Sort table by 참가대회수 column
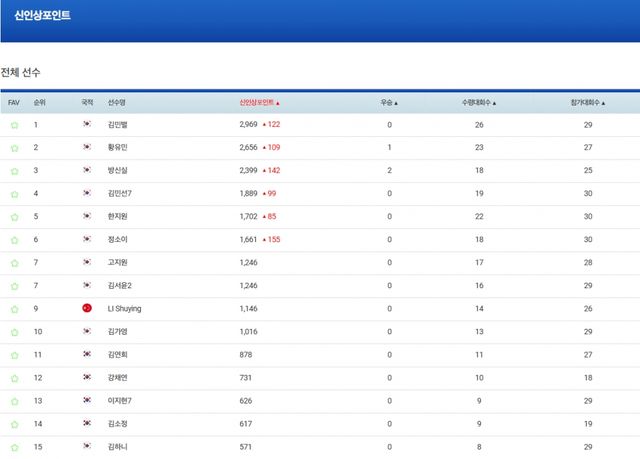The height and width of the screenshot is (459, 640). (588, 102)
